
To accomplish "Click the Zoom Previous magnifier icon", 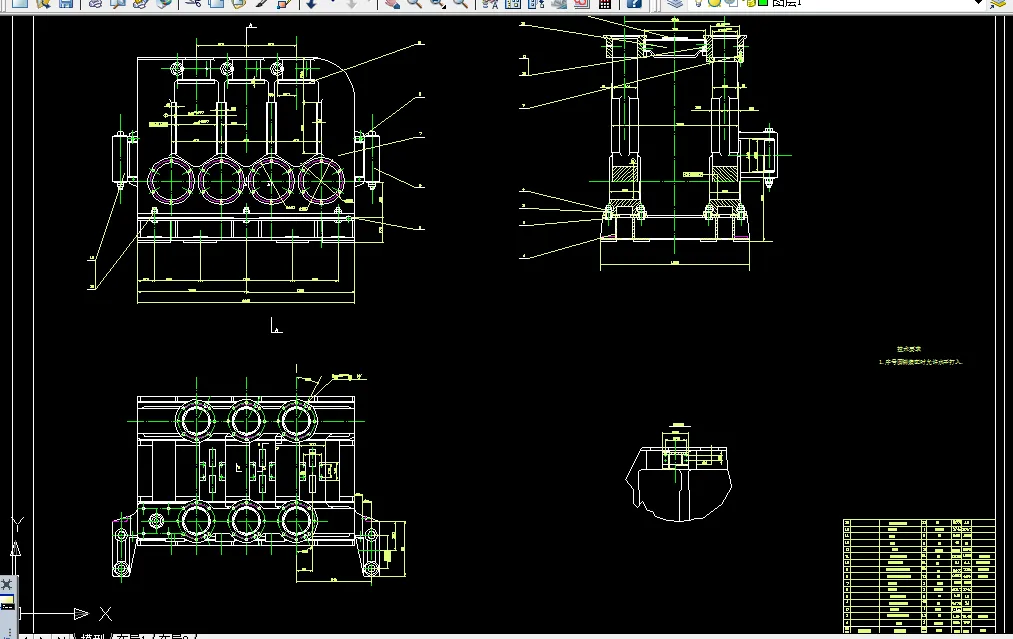I will pos(460,3).
